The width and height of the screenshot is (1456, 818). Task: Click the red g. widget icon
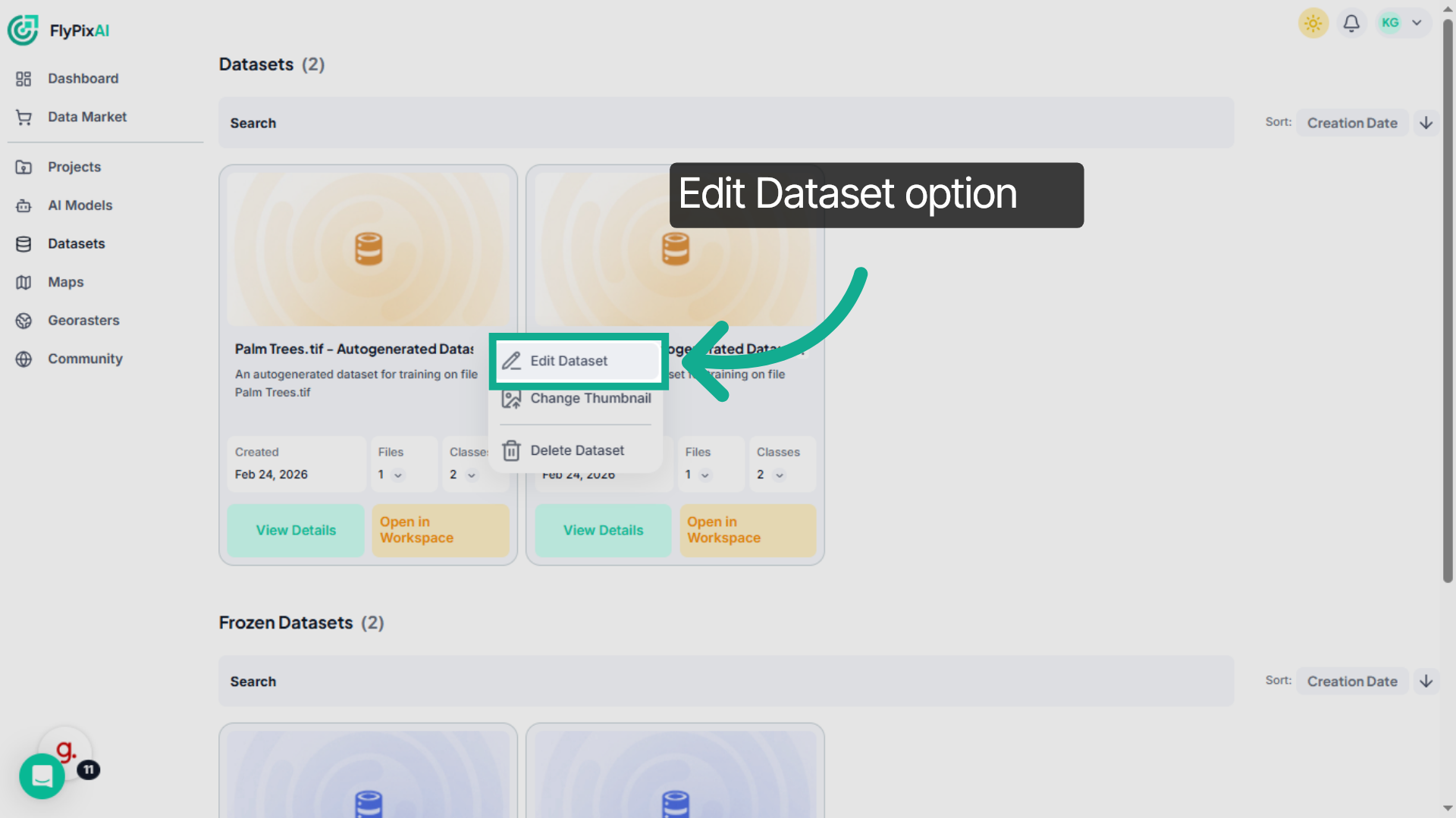66,750
